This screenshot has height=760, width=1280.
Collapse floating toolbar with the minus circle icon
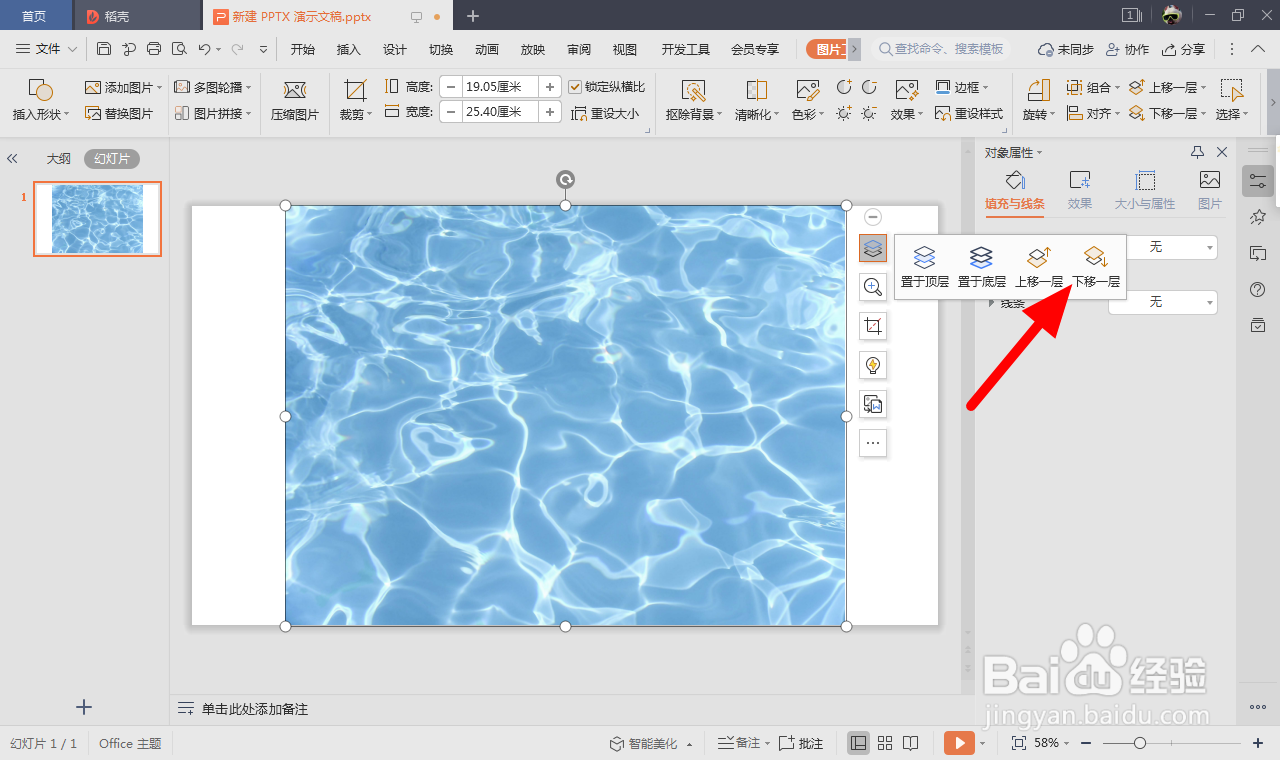point(873,217)
